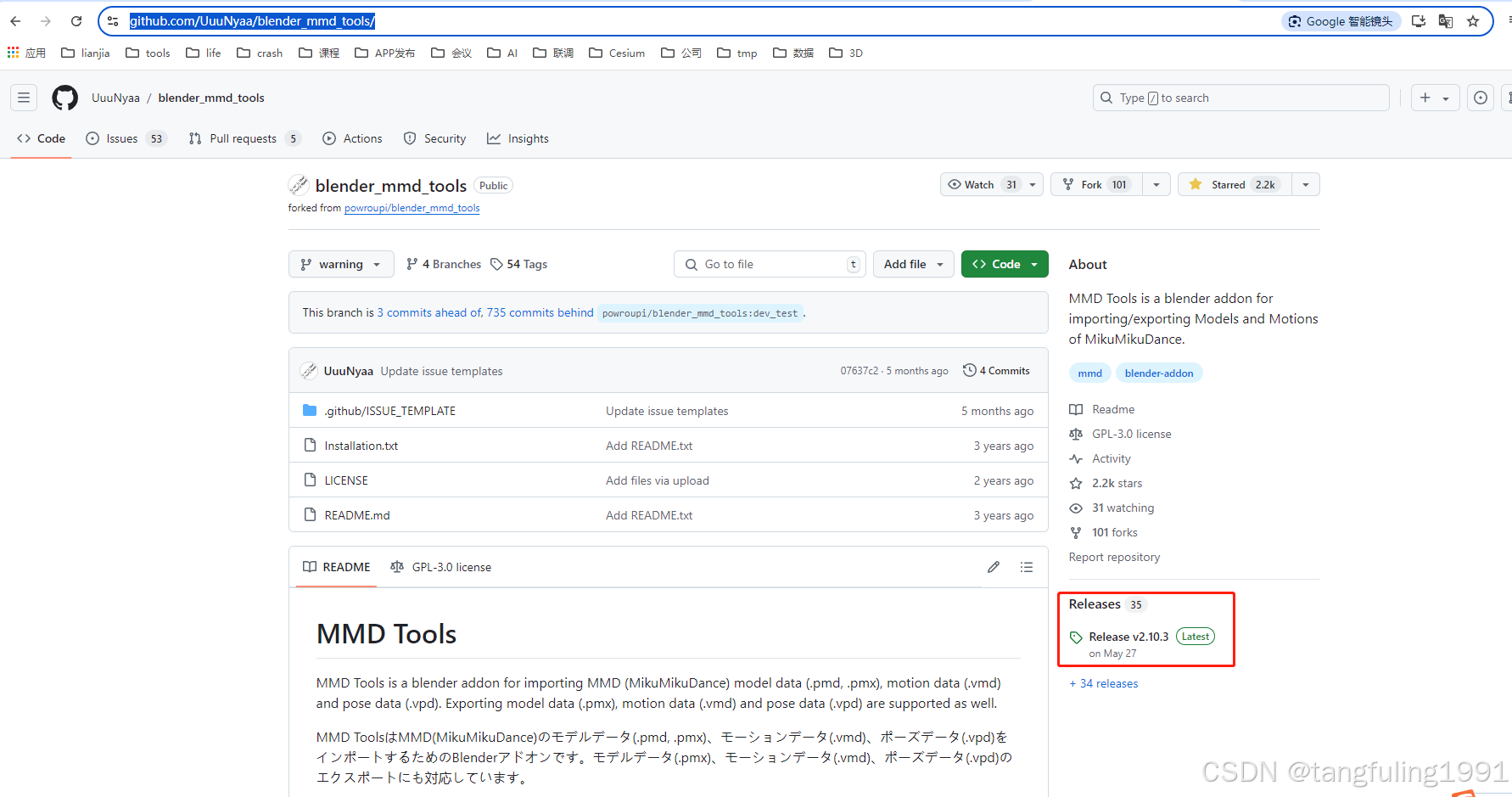Click the install app icon in address bar
The width and height of the screenshot is (1512, 797).
pyautogui.click(x=1419, y=21)
